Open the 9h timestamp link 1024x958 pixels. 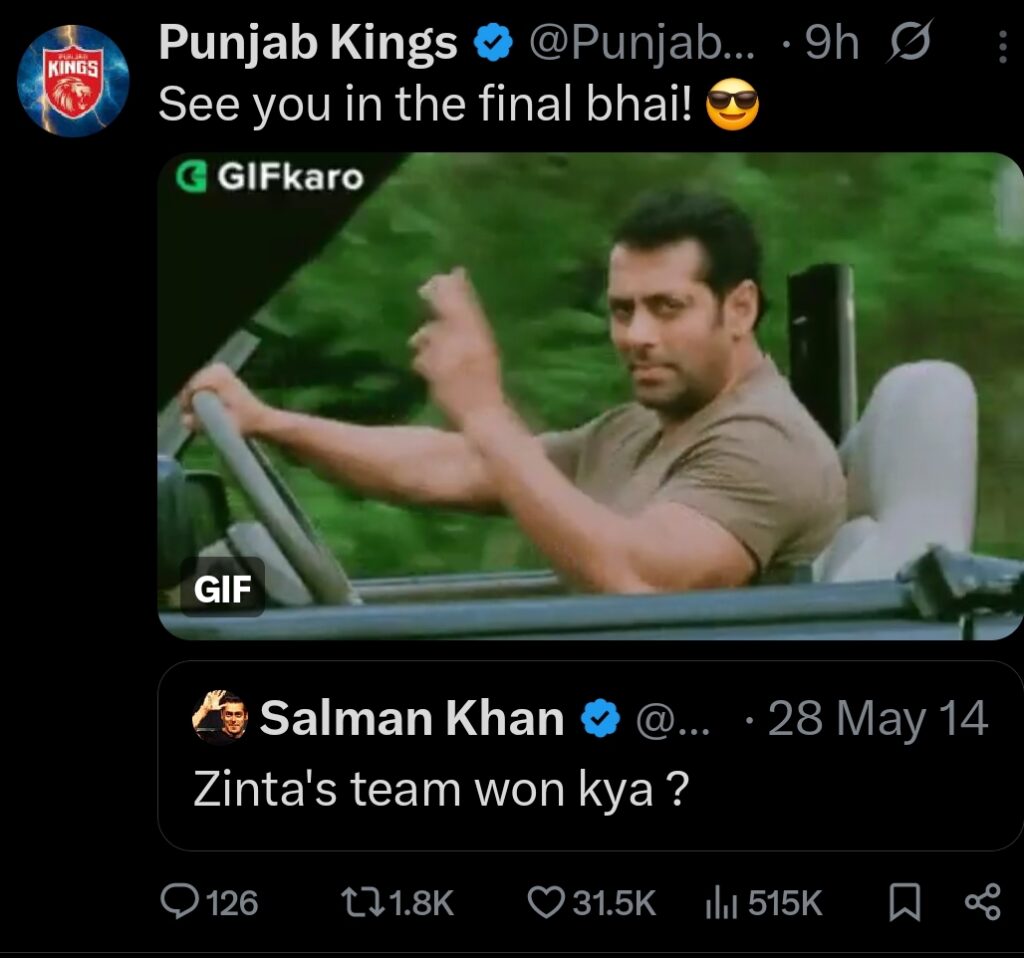coord(831,44)
